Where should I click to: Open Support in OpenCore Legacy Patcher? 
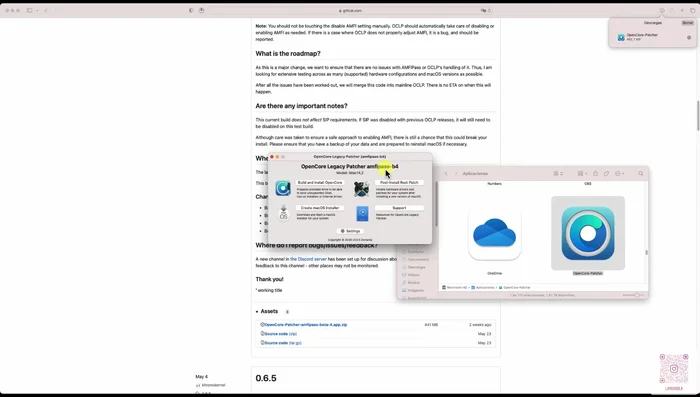(x=399, y=208)
